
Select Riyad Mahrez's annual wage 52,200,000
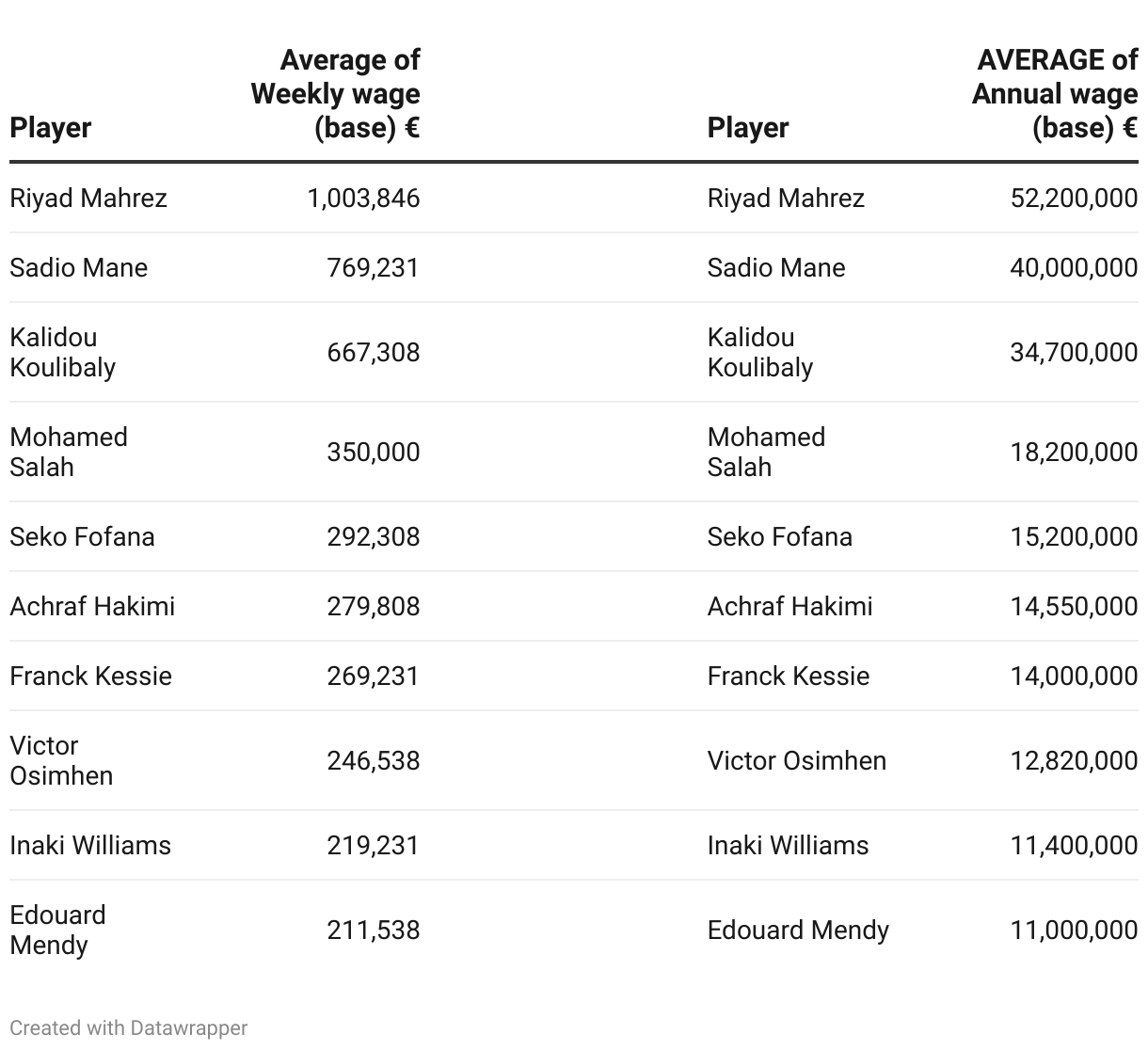1074,198
